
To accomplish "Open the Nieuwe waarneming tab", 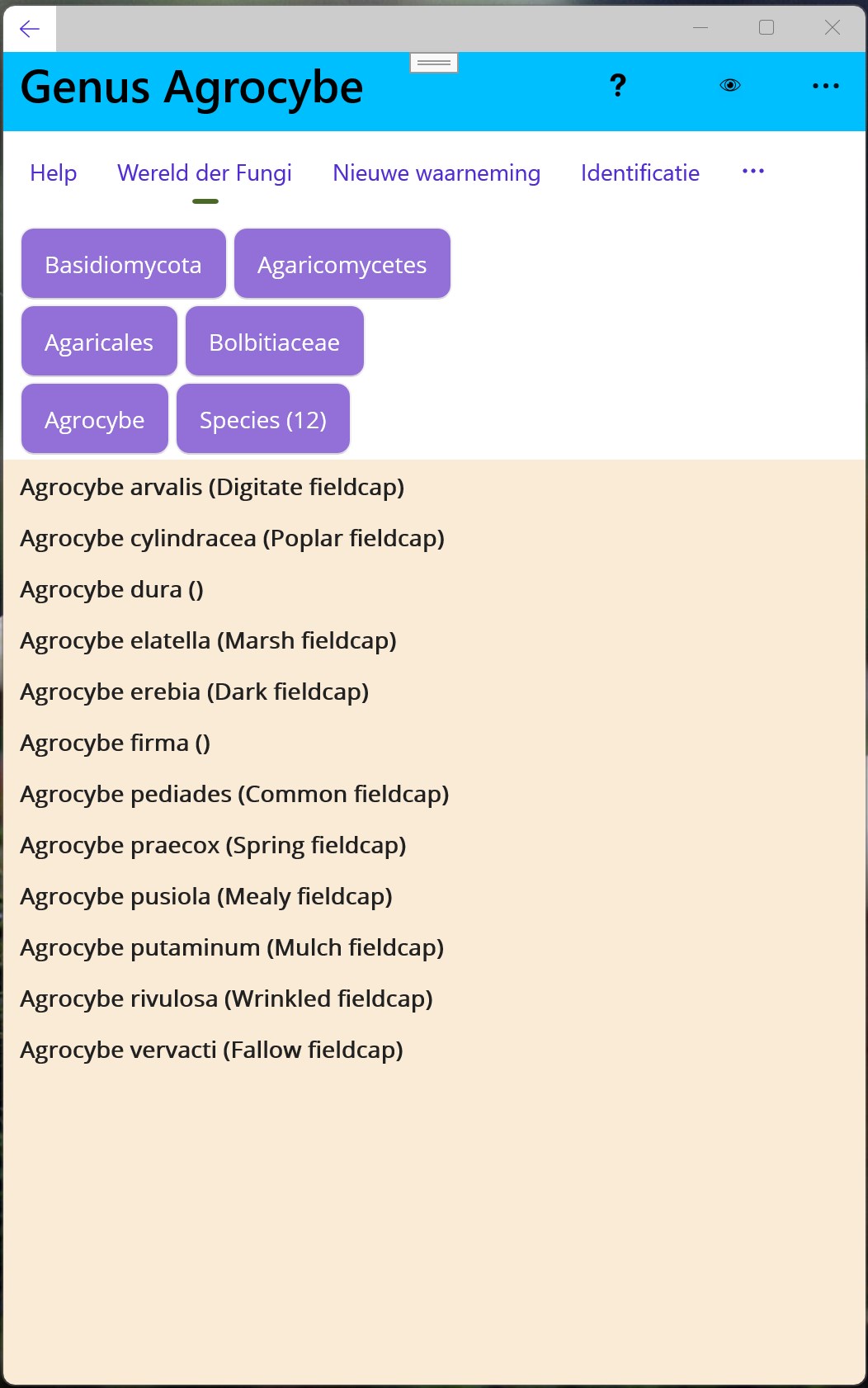I will 436,173.
